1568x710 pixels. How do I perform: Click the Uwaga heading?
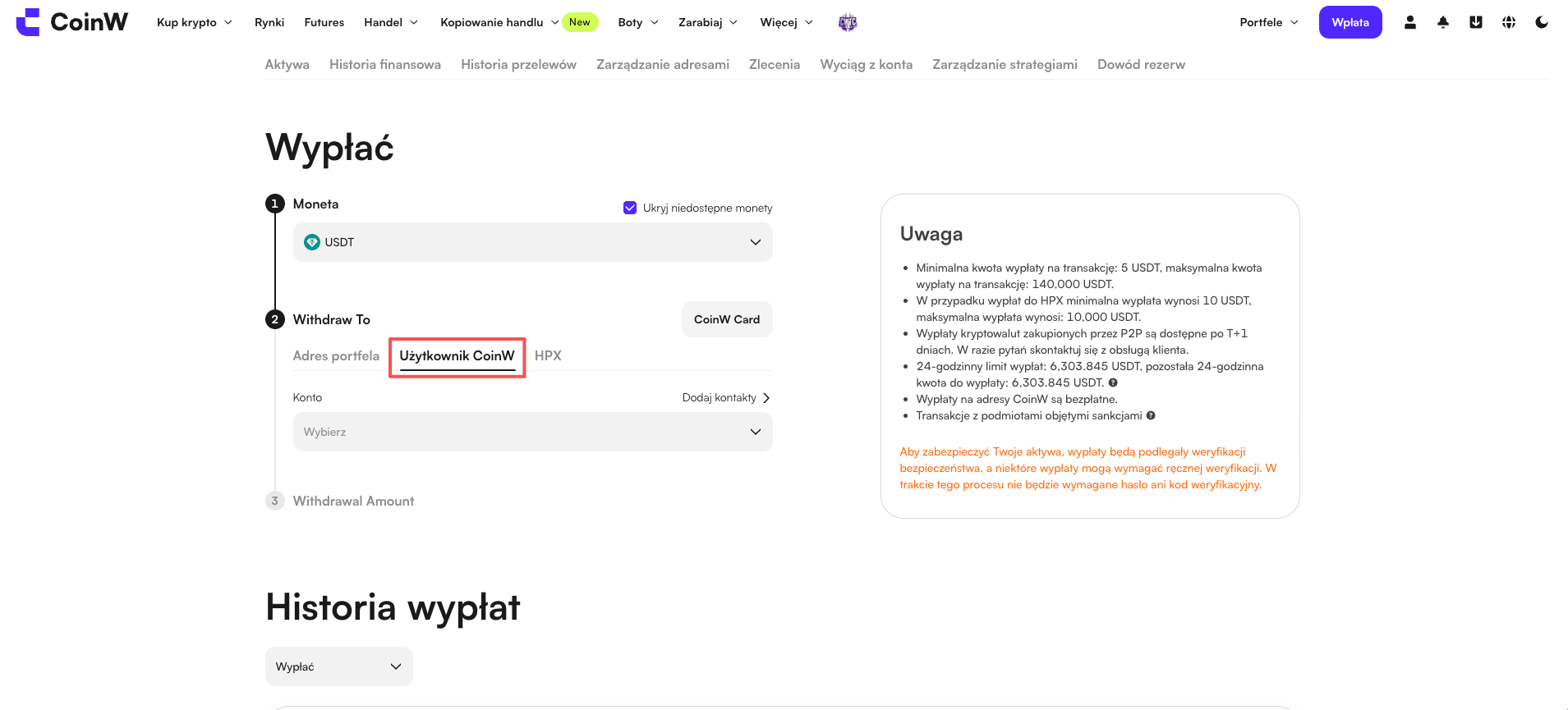pos(931,234)
